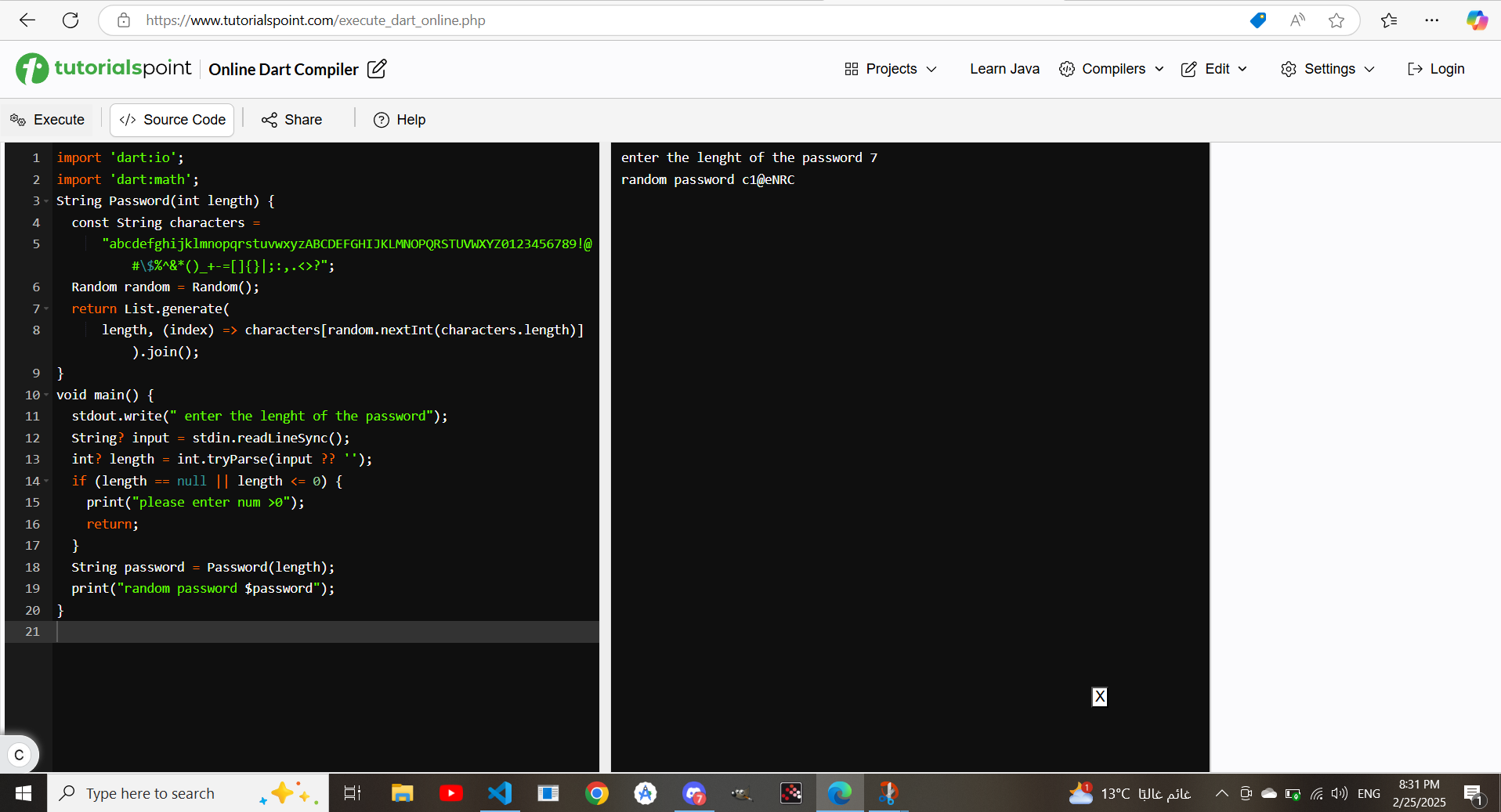The image size is (1501, 812).
Task: Click the shopping tag icon in address bar
Action: pyautogui.click(x=1258, y=20)
